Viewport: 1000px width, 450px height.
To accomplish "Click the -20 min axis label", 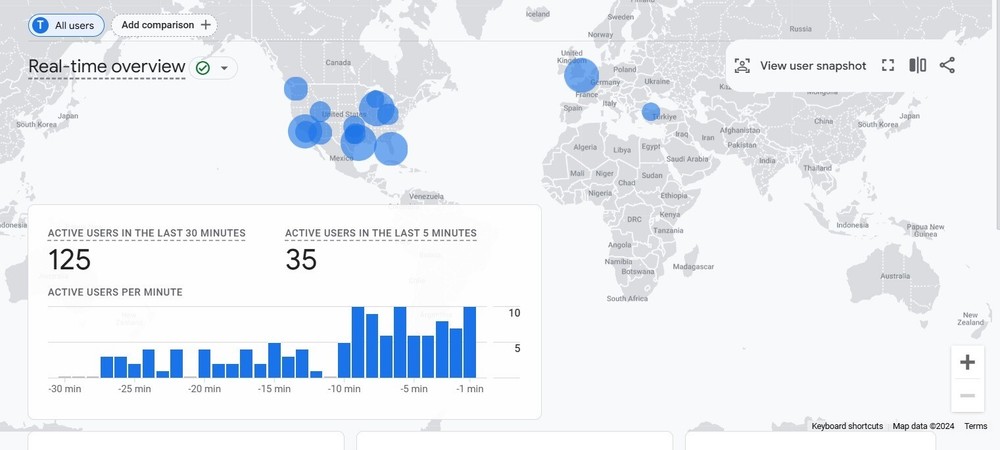I will point(204,389).
